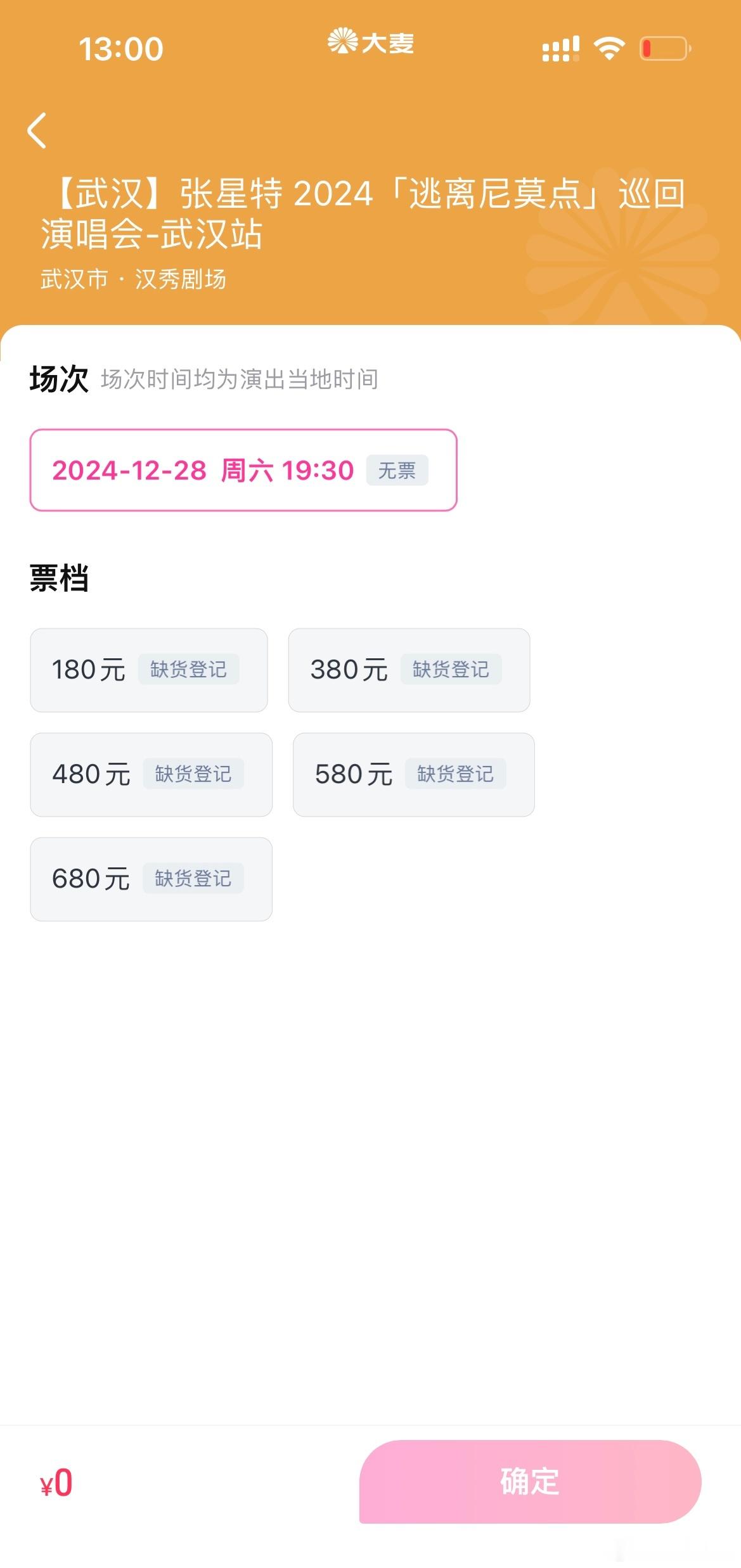
Task: Select the 2024-12-28 周六 19:30 session
Action: point(243,470)
